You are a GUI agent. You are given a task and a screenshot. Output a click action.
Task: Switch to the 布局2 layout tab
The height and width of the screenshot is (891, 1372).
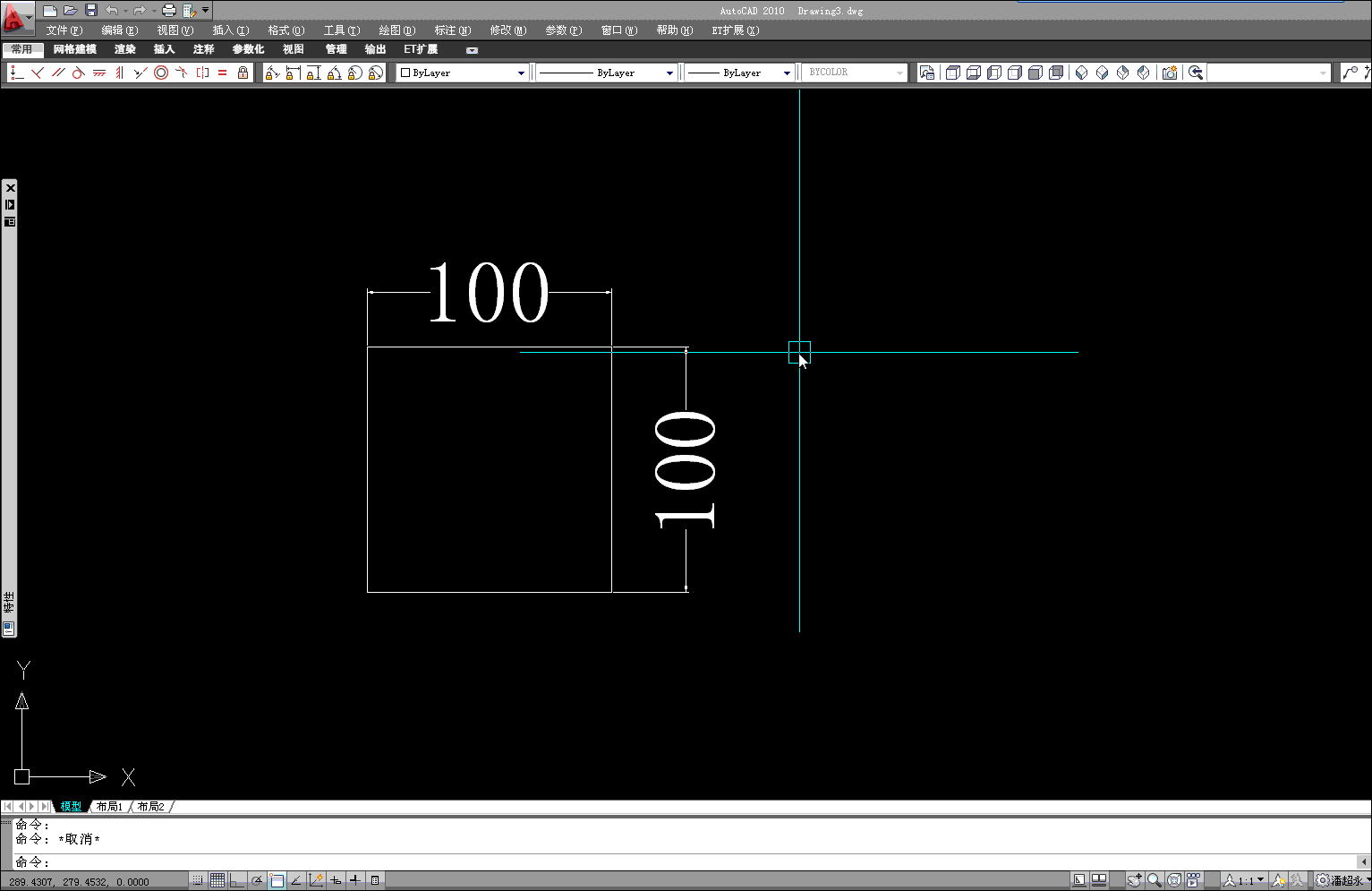click(151, 807)
